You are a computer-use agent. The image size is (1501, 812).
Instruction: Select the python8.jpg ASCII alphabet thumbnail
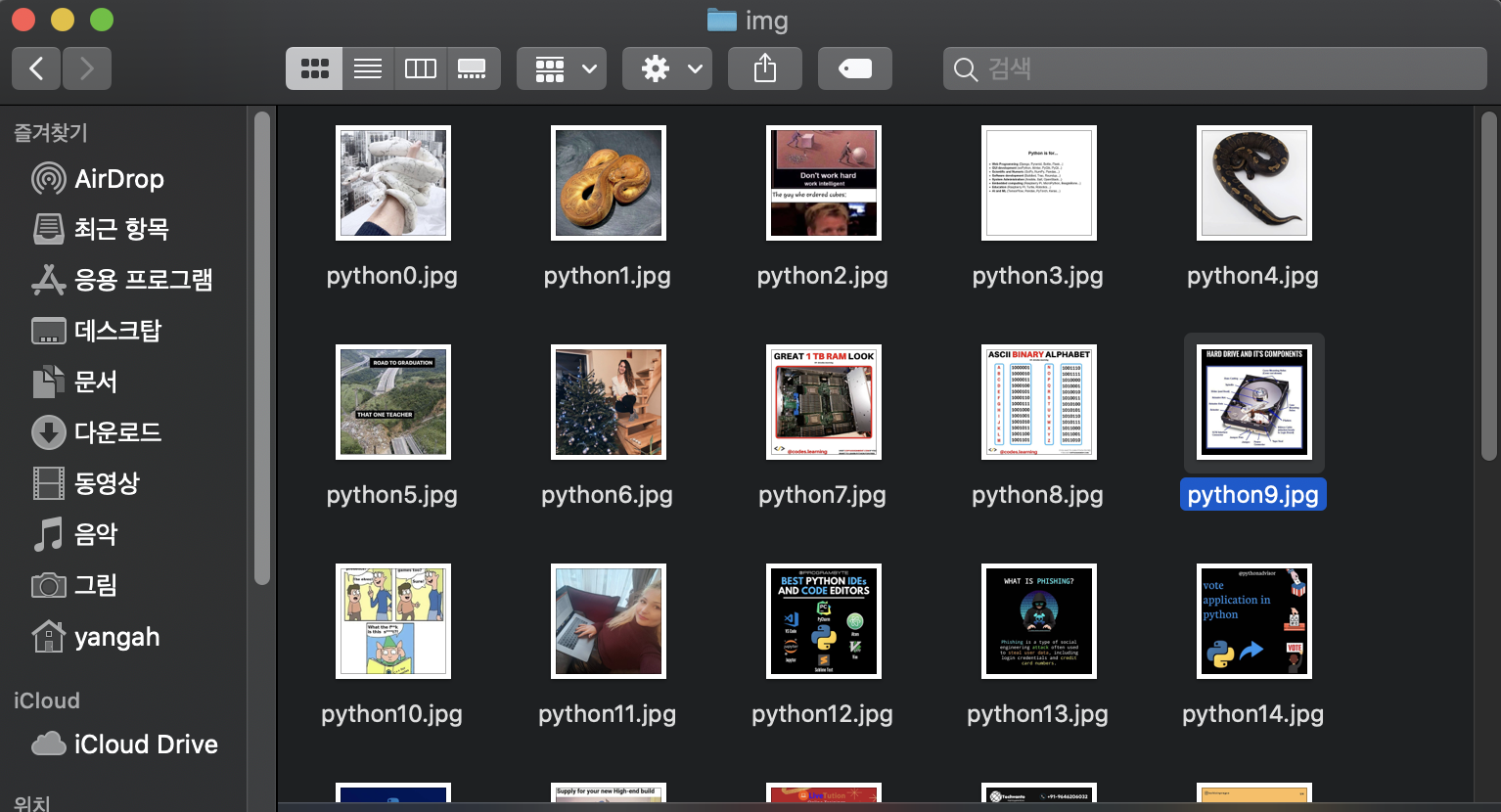[x=1039, y=402]
